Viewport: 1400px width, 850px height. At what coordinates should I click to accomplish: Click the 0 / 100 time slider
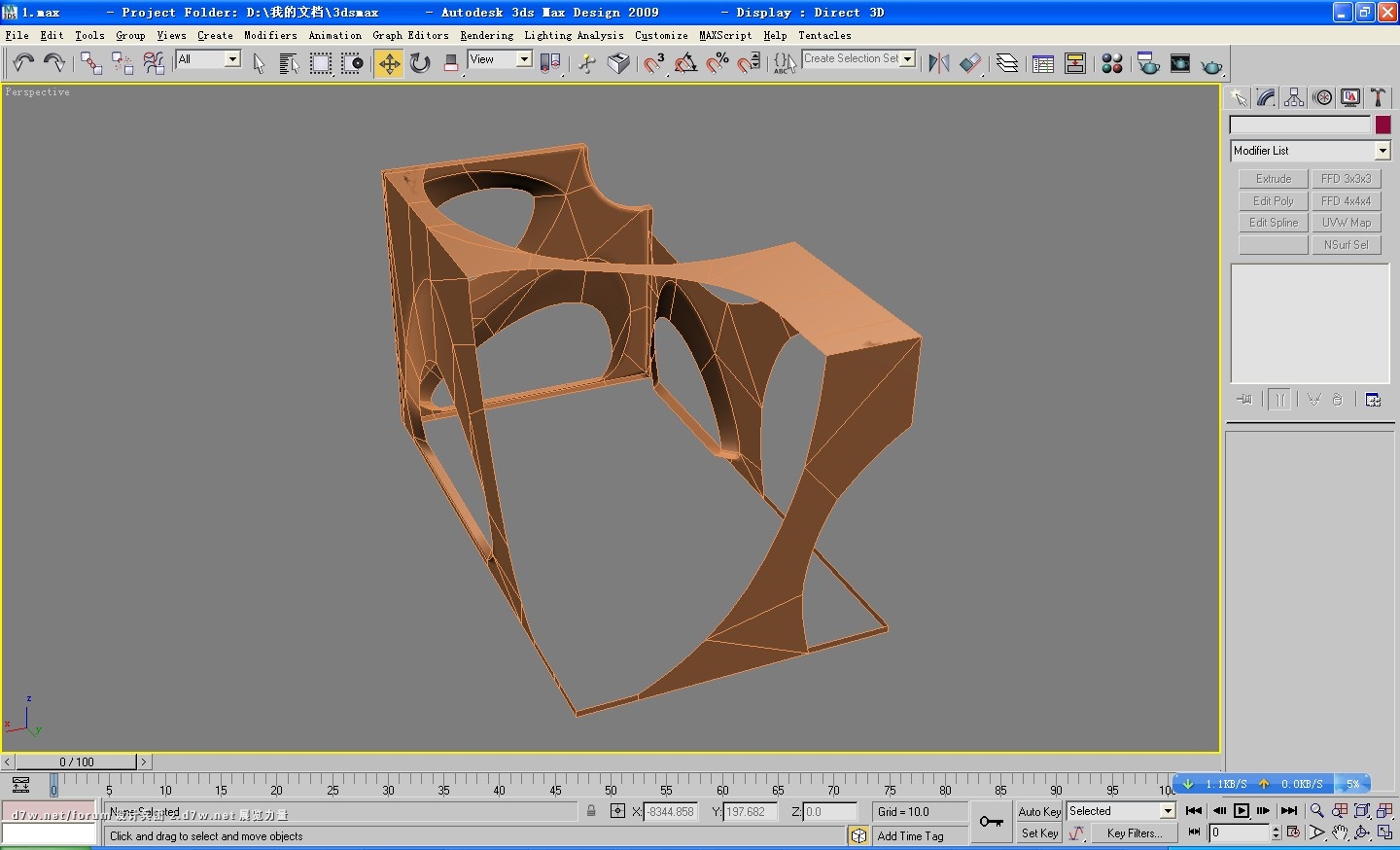click(x=77, y=762)
